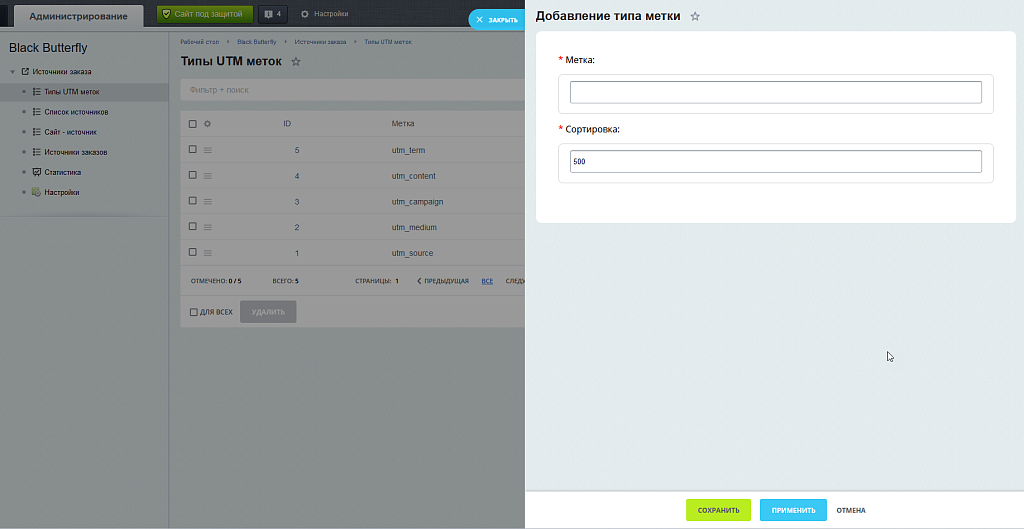Click the Статистика sidebar icon
This screenshot has height=529, width=1024.
click(36, 172)
